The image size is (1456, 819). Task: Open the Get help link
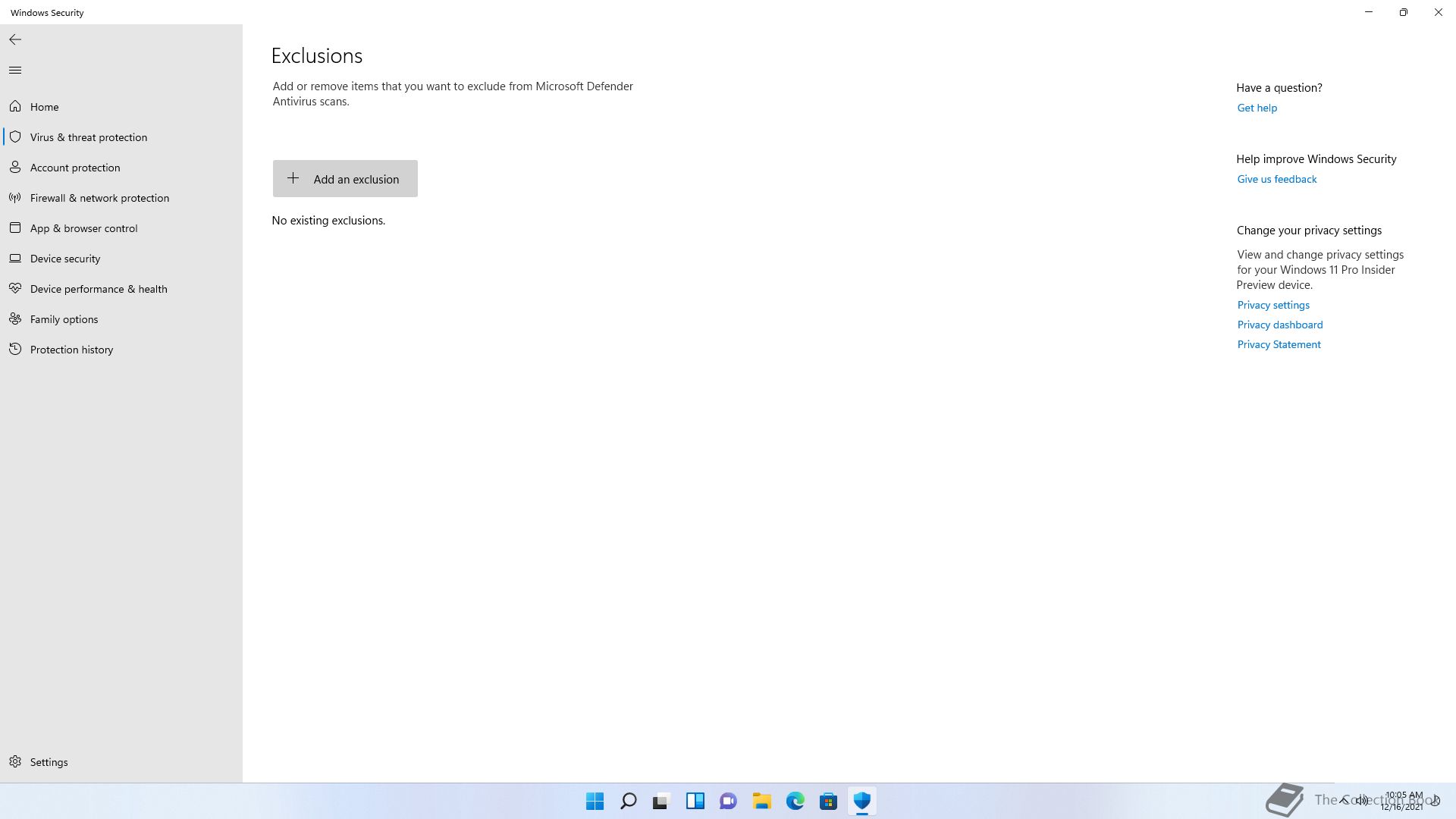pyautogui.click(x=1257, y=108)
